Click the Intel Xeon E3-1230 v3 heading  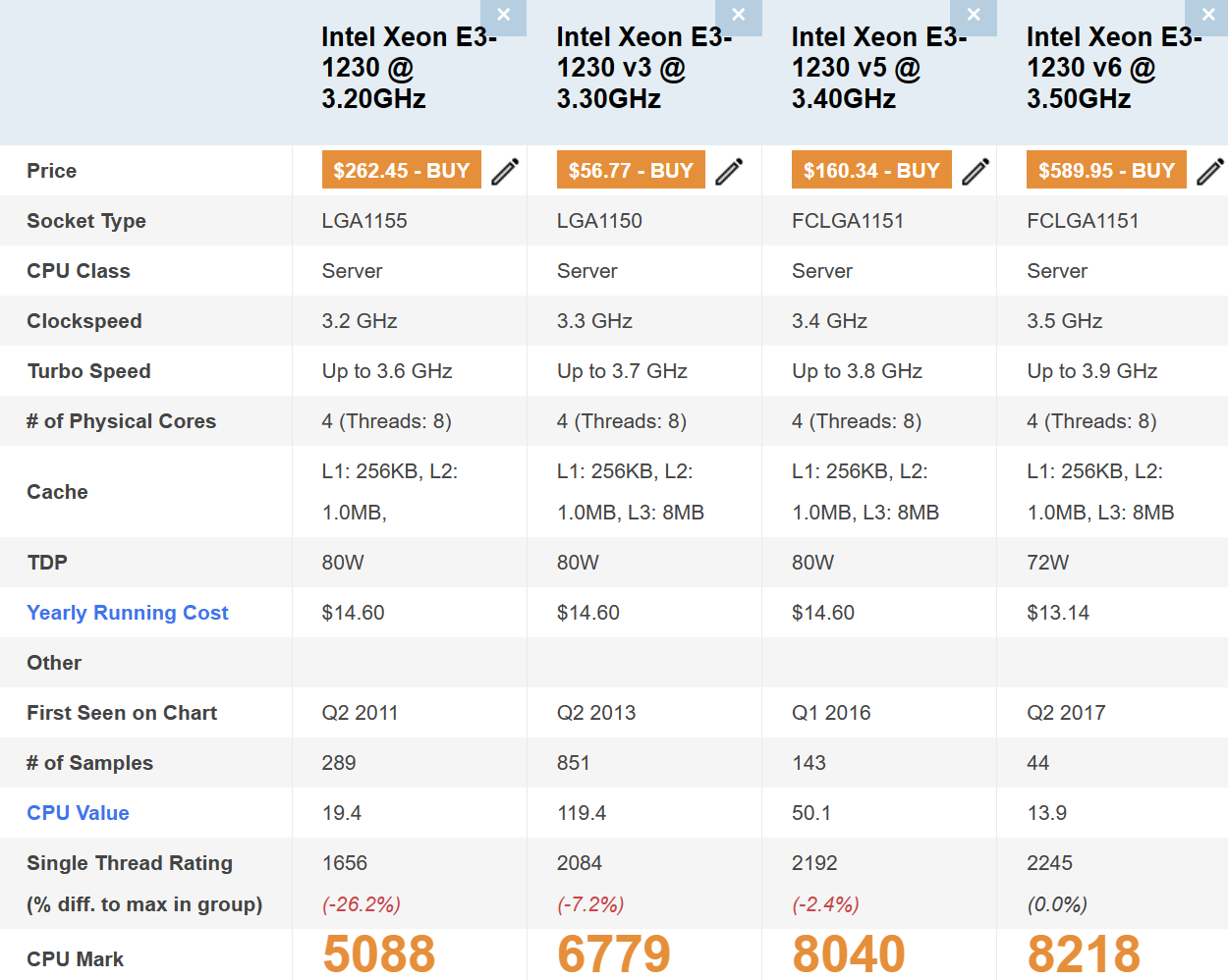point(643,68)
